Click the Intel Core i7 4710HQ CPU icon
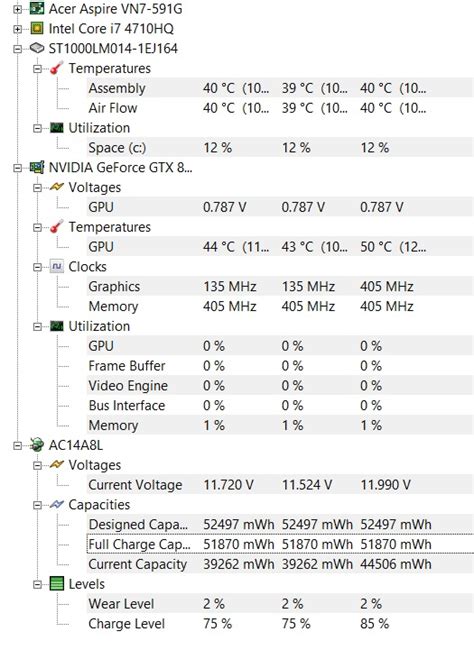 (x=37, y=28)
